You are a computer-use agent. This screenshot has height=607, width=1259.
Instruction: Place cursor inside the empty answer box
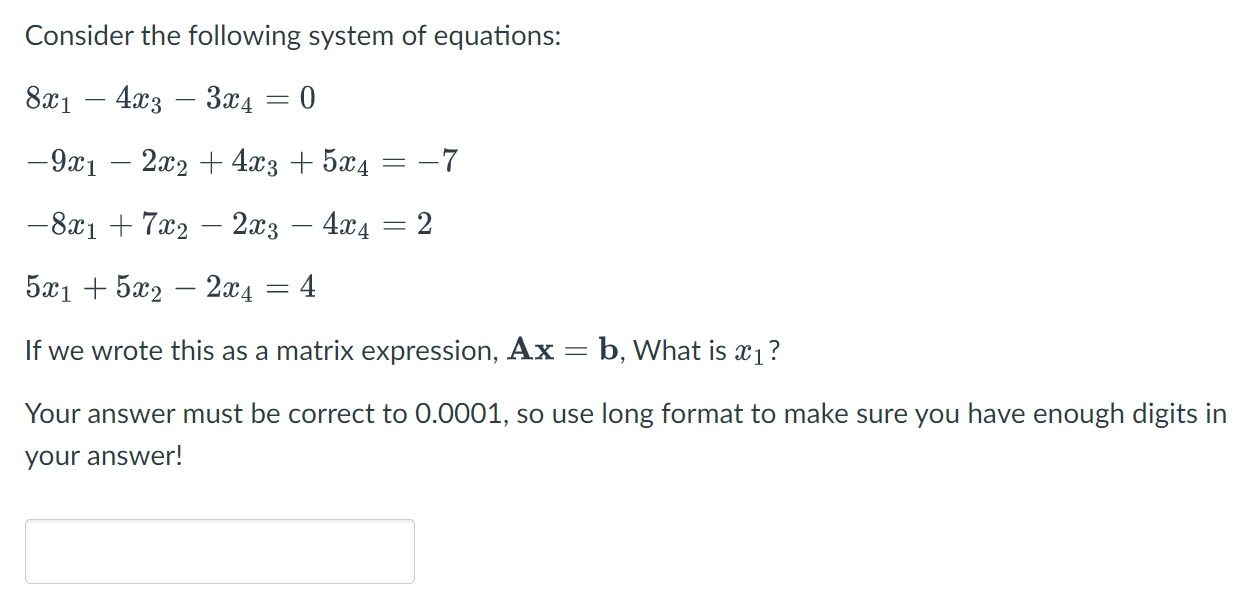click(220, 551)
